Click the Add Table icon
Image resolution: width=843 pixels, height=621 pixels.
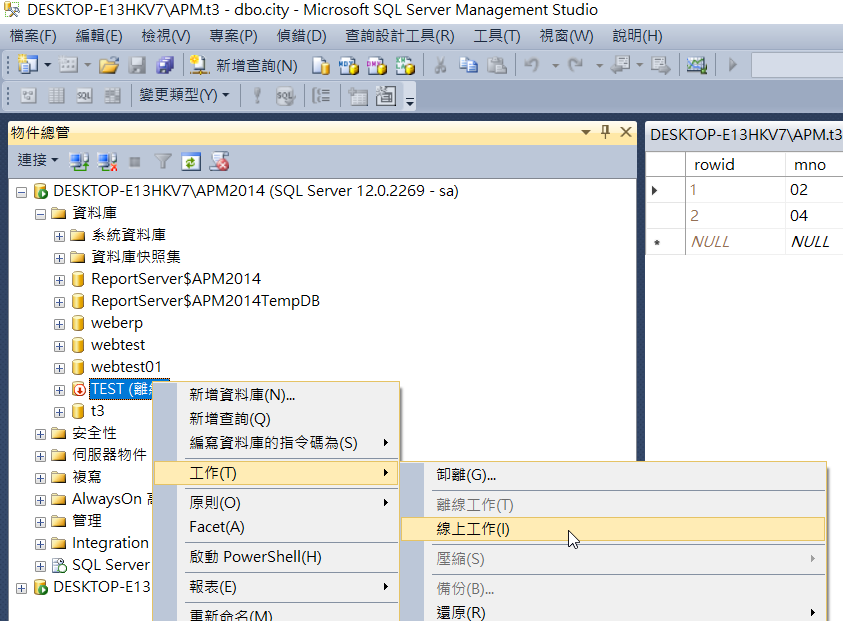point(358,96)
